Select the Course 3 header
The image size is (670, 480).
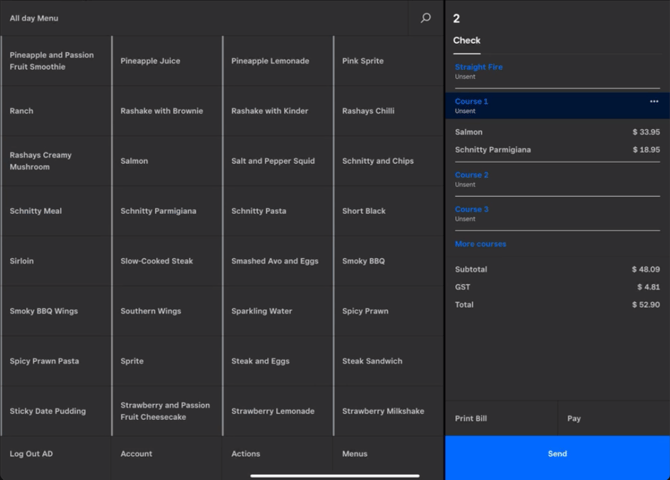472,210
